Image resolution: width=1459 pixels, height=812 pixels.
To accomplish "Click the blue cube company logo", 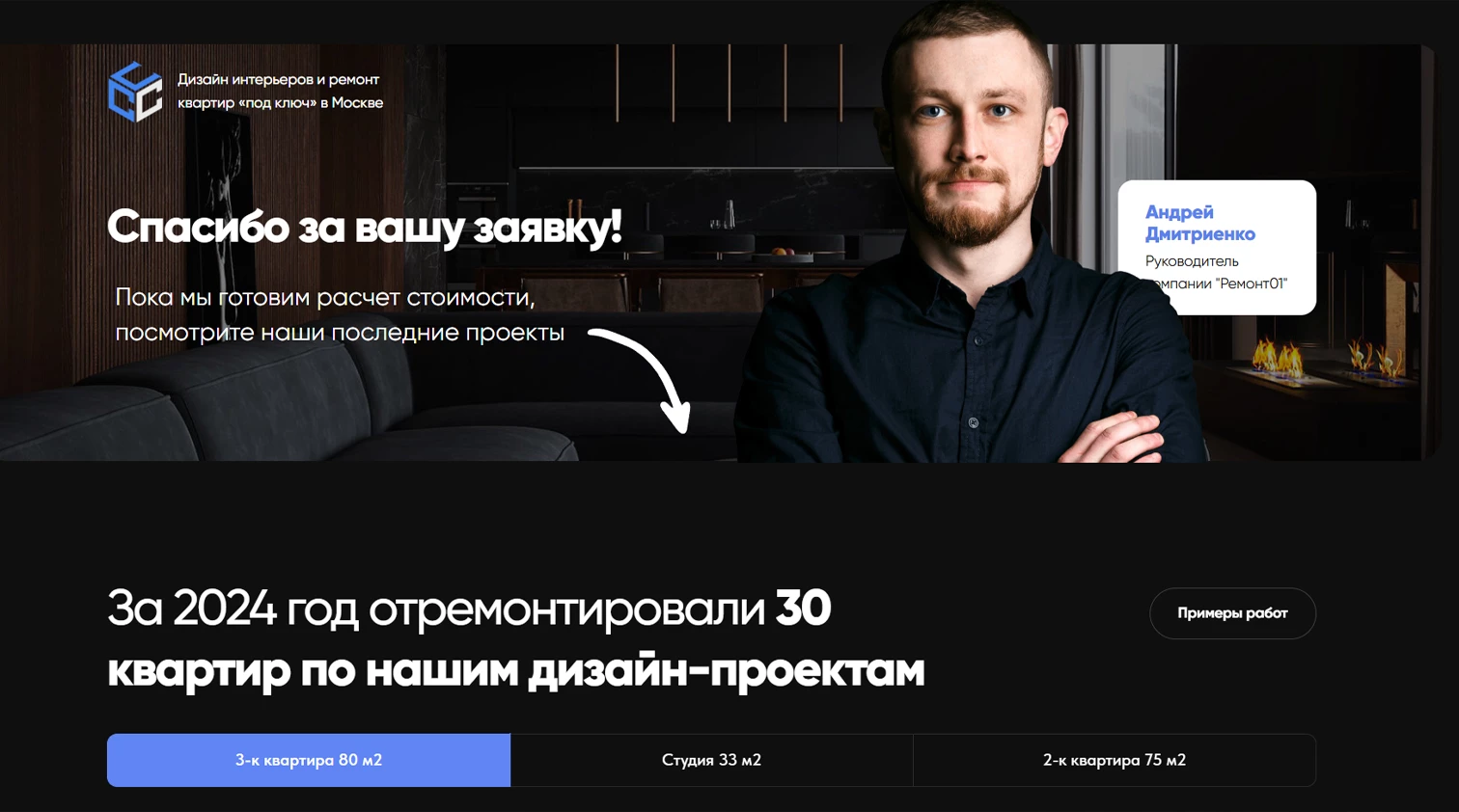I will tap(135, 92).
